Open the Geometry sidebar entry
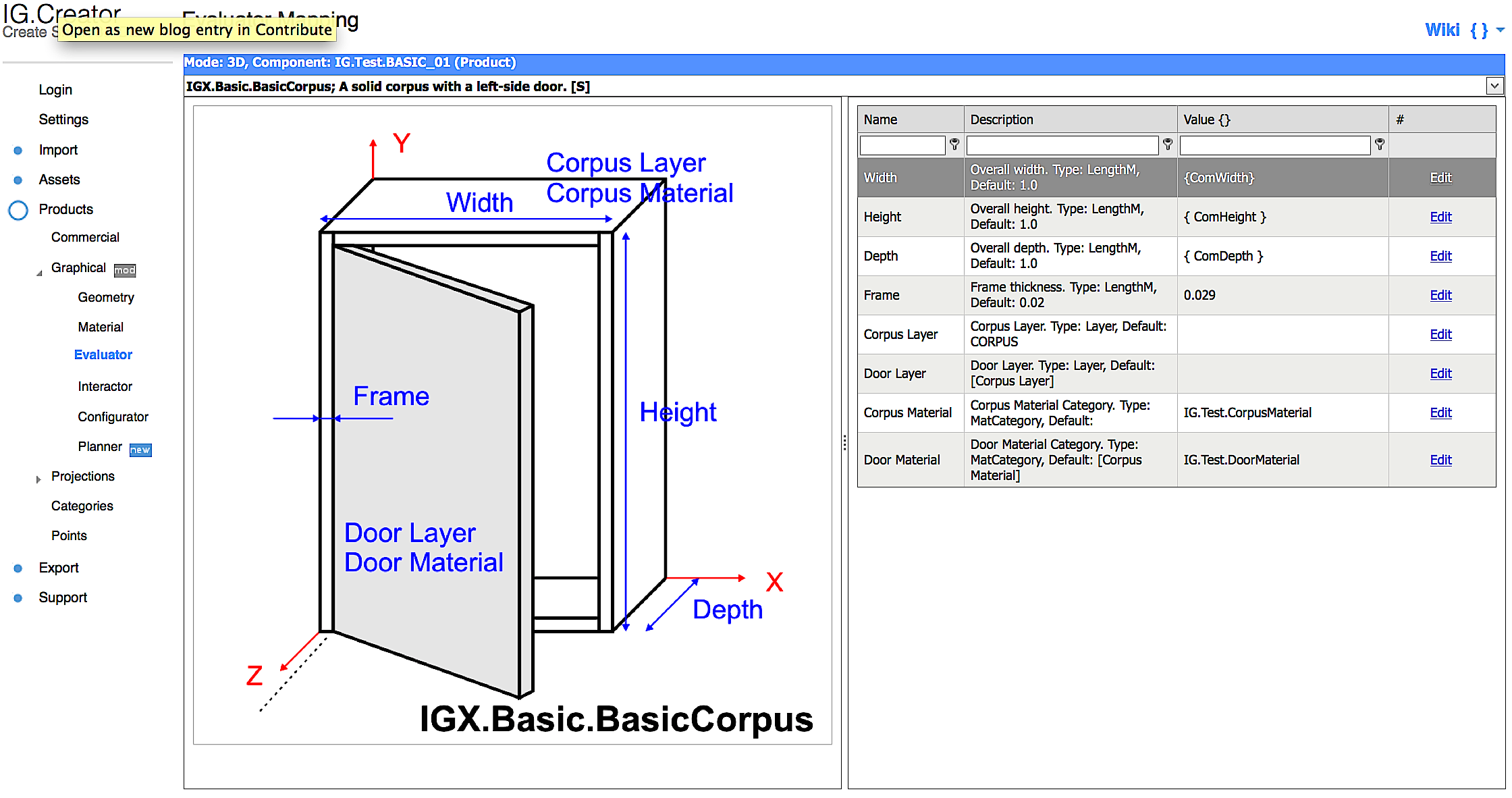This screenshot has height=798, width=1512. click(105, 298)
